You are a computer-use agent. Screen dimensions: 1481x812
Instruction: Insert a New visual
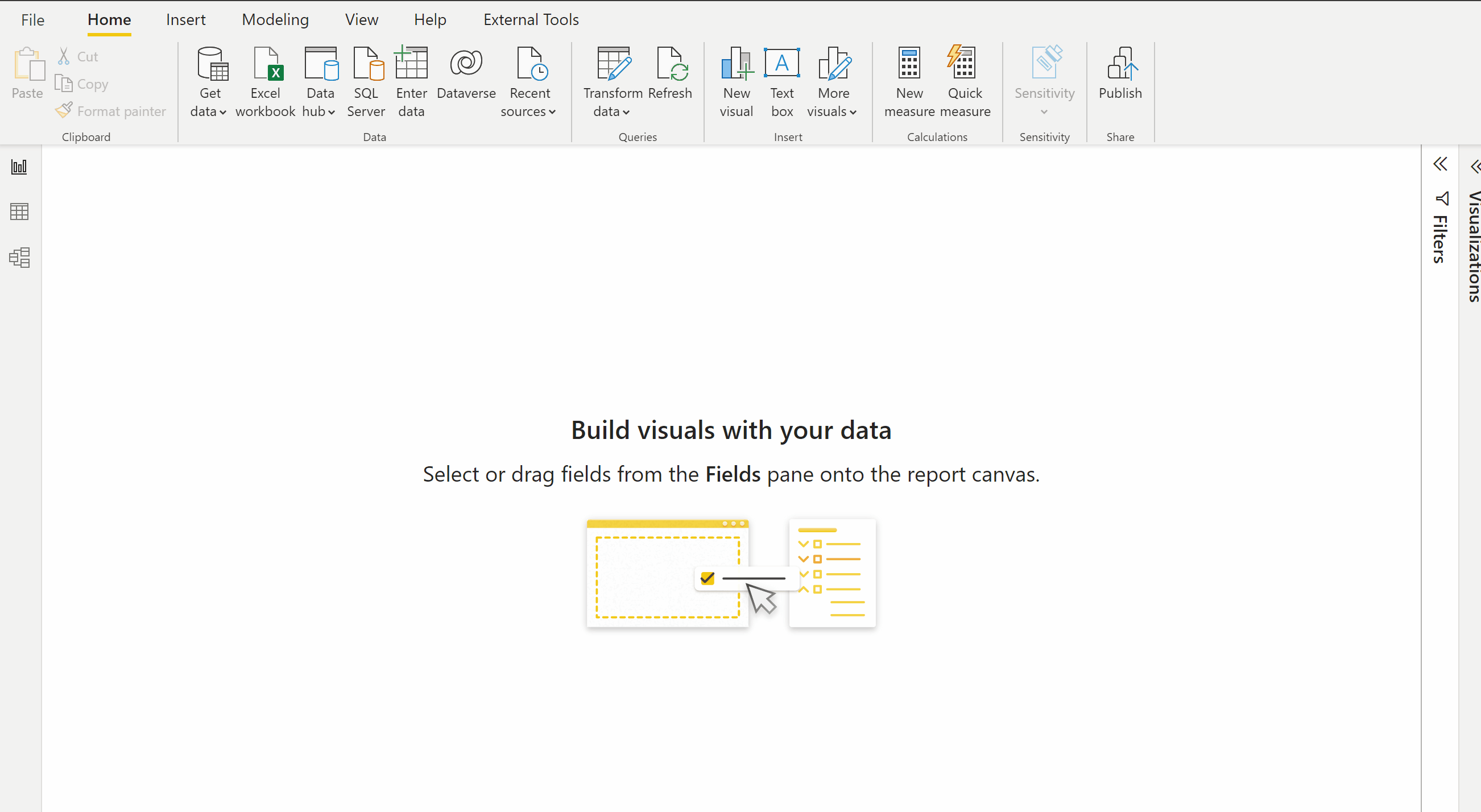pyautogui.click(x=737, y=82)
